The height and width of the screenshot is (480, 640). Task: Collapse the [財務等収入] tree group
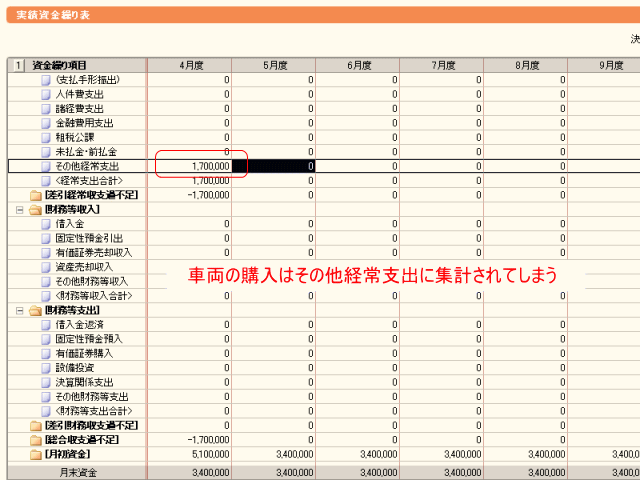[x=19, y=210]
